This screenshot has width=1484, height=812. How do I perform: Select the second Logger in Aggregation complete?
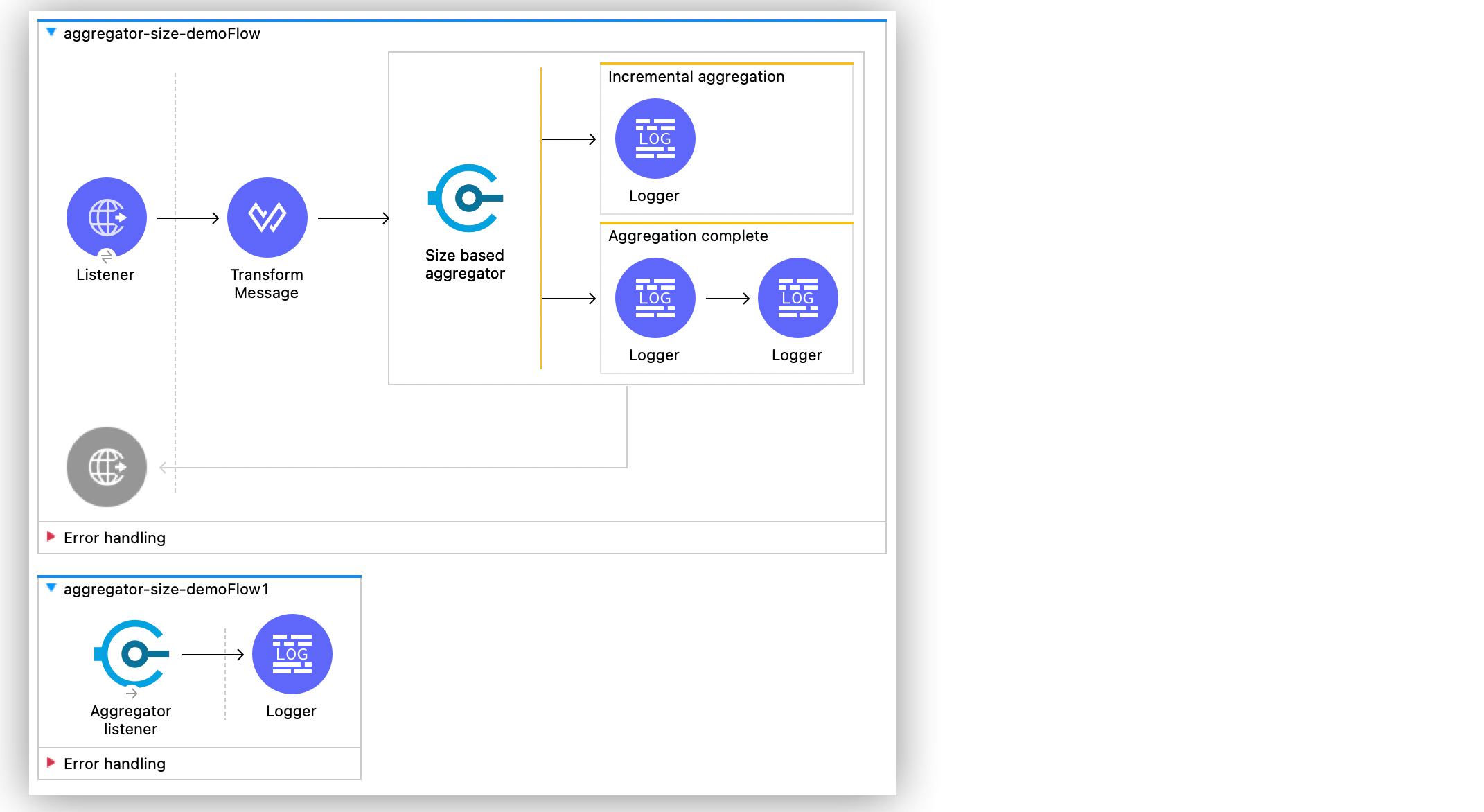click(797, 297)
